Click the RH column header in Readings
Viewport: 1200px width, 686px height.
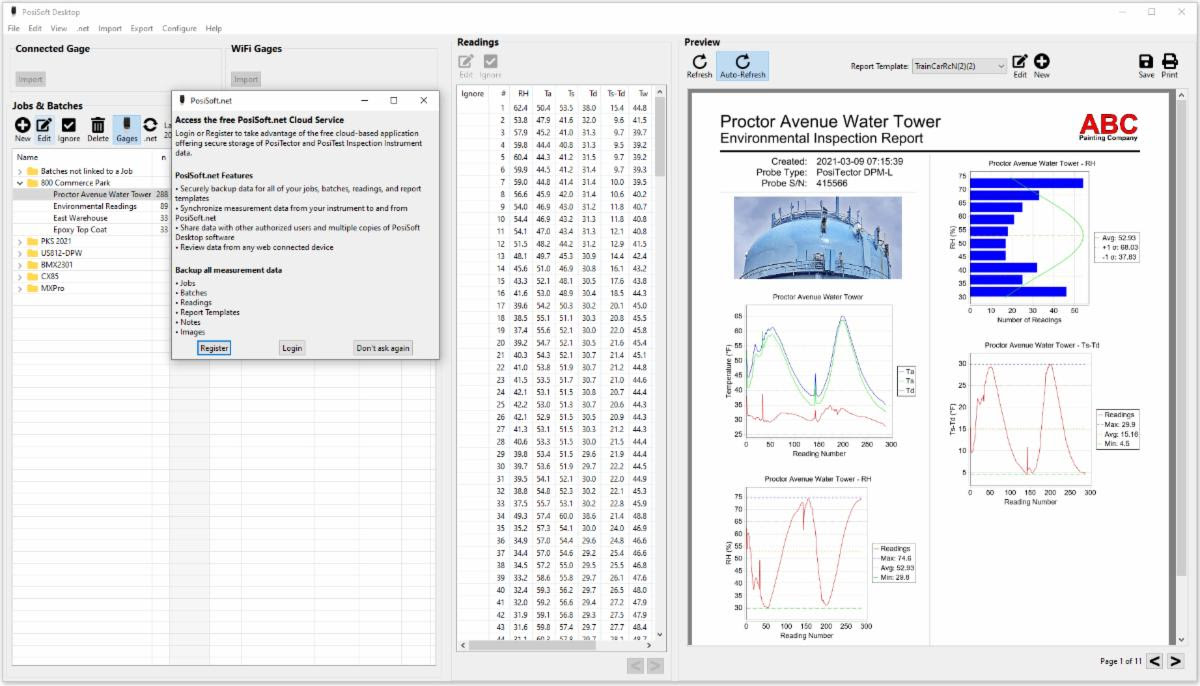[523, 93]
